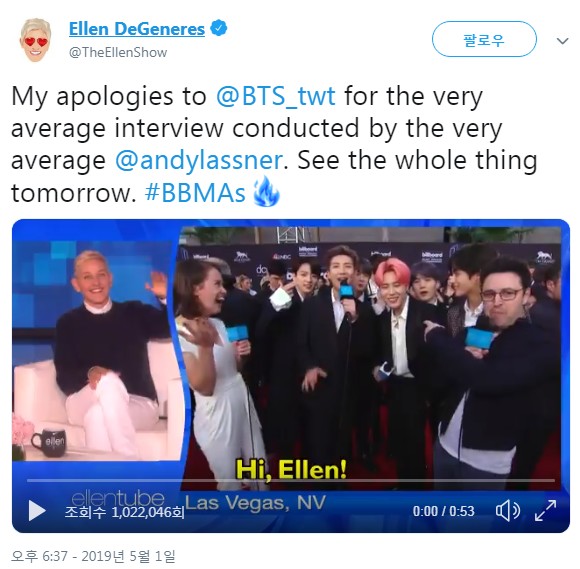Open the @TheEllenShow handle
This screenshot has height=569, width=580.
click(x=118, y=52)
